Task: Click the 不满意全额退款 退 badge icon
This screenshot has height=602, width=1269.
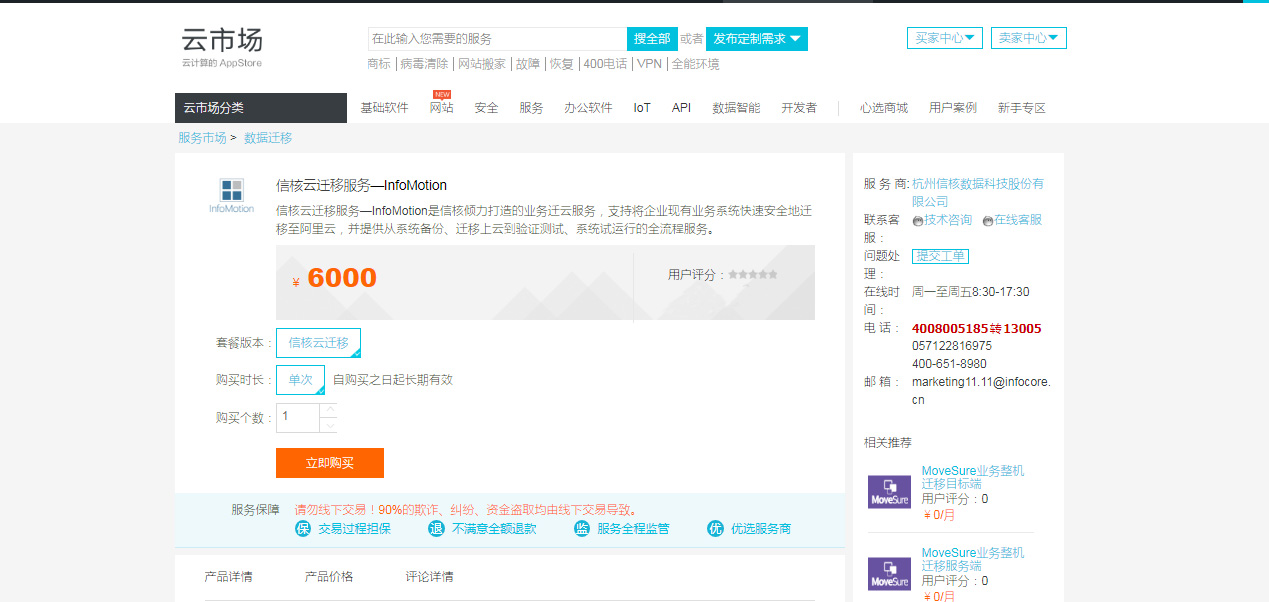Action: [x=436, y=528]
